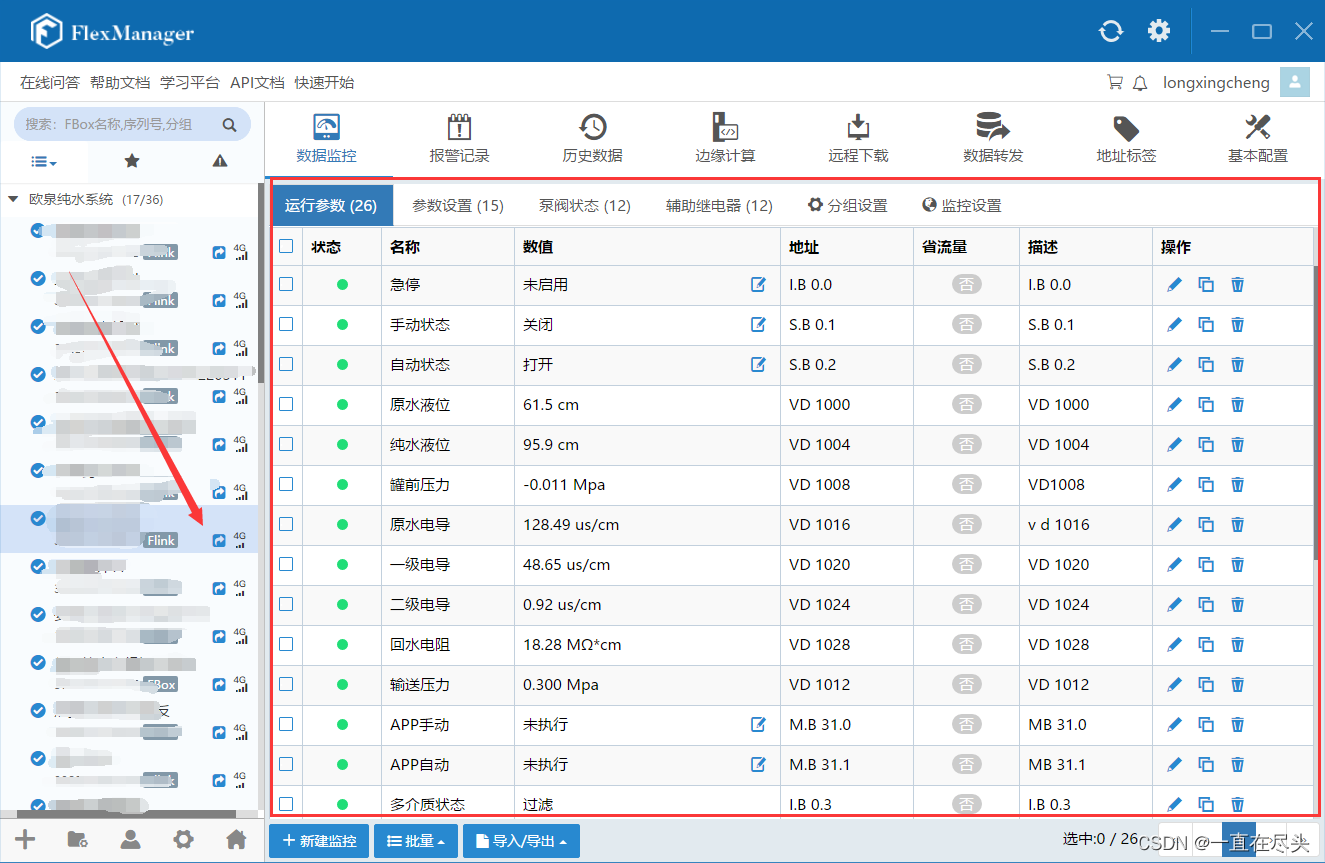Show alarms with warning triangle filter
Viewport: 1325px width, 863px height.
[220, 161]
